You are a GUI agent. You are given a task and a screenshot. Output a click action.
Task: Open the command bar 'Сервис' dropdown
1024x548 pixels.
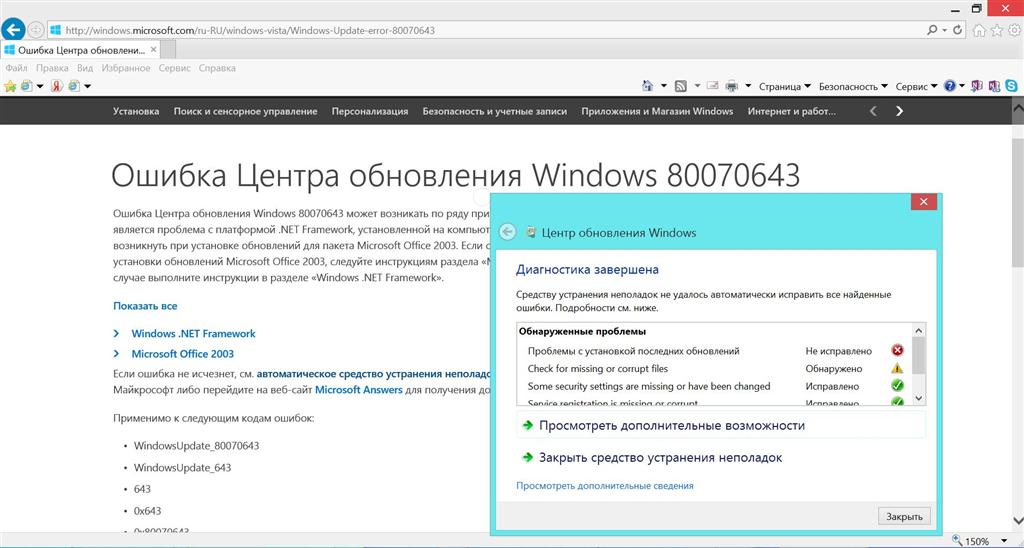coord(916,86)
